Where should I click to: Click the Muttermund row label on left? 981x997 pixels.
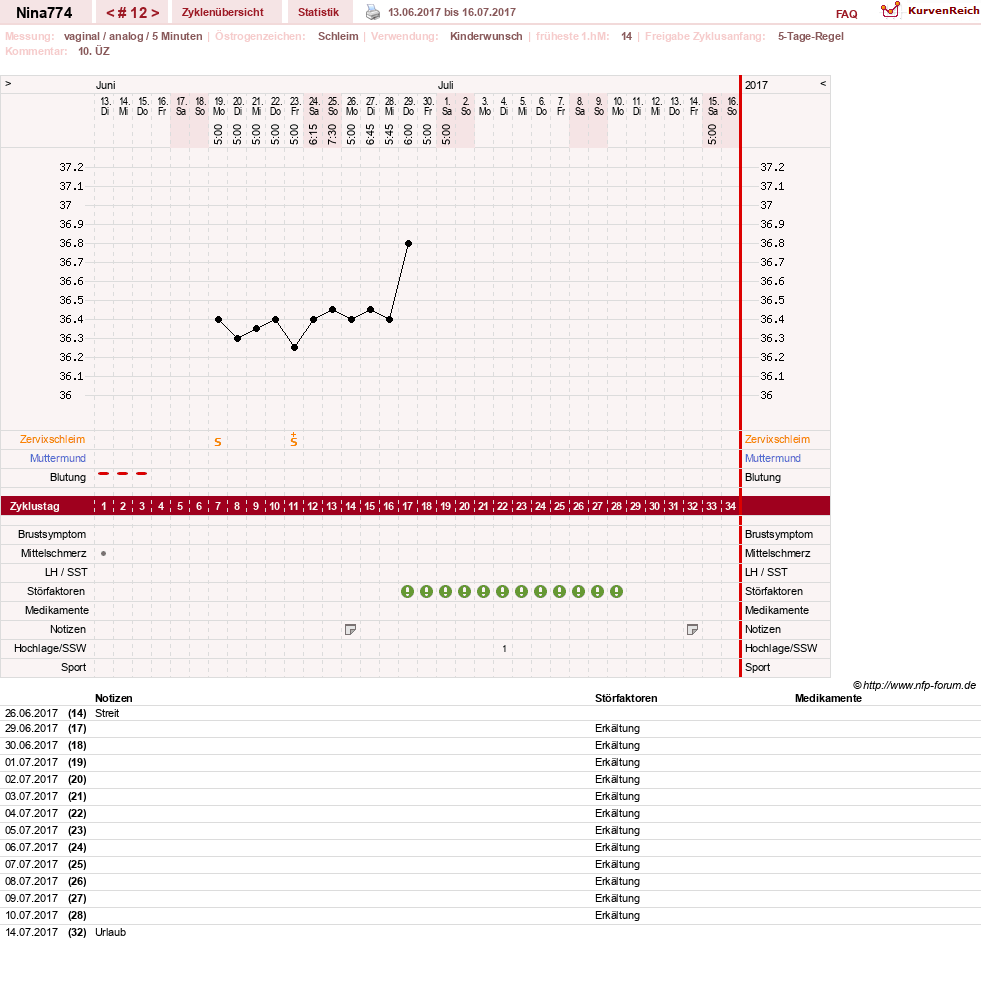pos(57,458)
